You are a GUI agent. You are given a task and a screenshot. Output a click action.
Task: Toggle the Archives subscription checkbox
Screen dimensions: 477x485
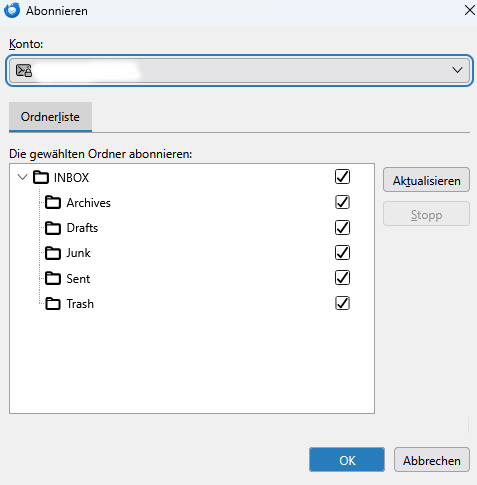tap(342, 202)
